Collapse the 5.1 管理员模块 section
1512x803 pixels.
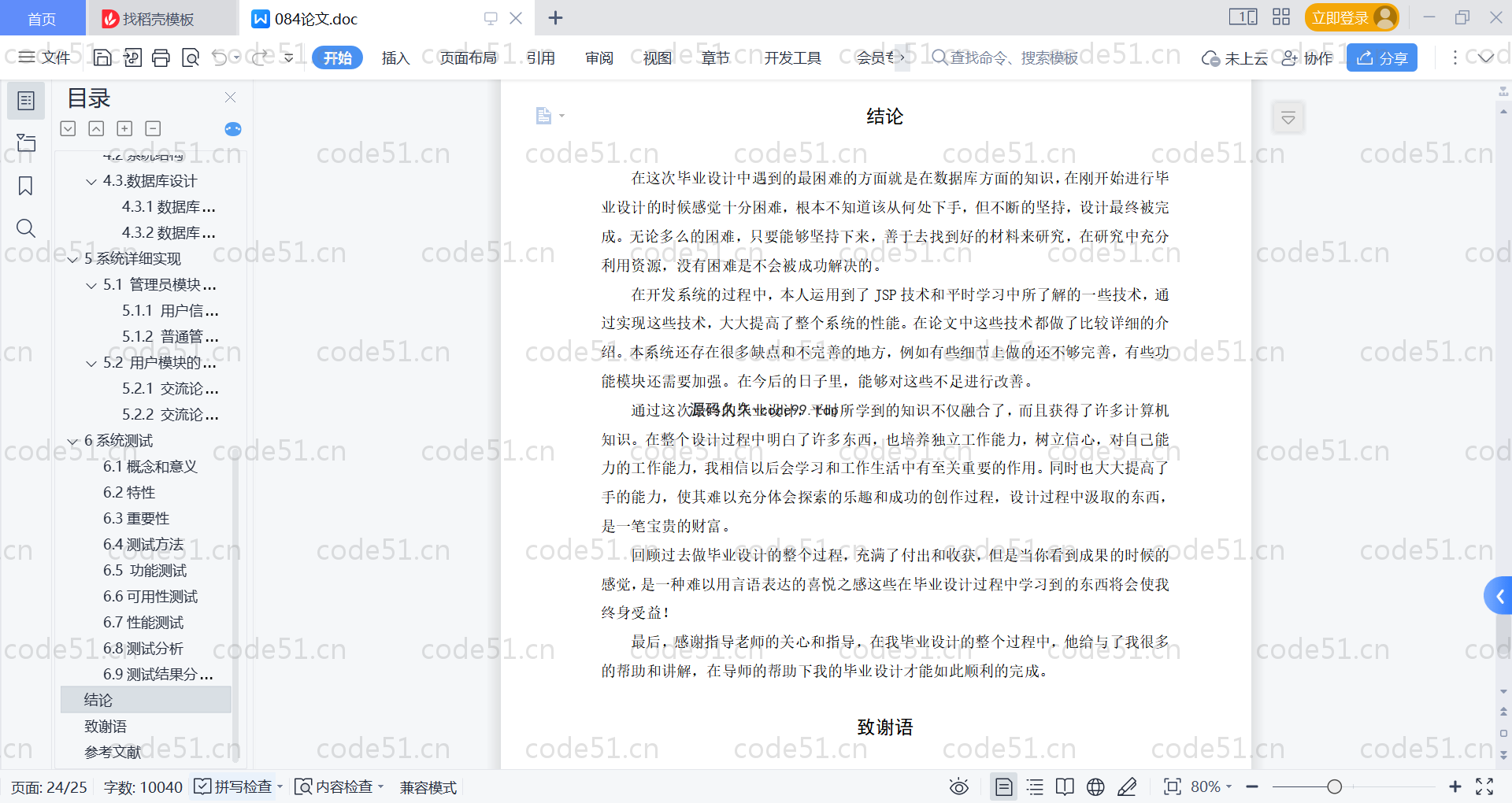pos(91,286)
